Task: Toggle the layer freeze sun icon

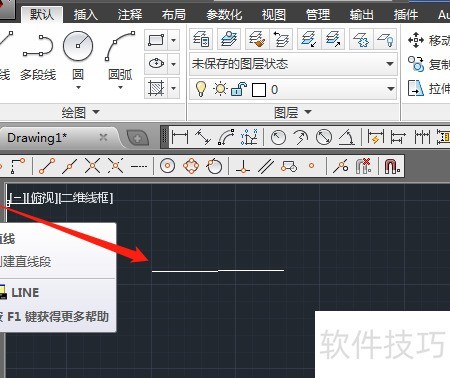Action: tap(220, 89)
